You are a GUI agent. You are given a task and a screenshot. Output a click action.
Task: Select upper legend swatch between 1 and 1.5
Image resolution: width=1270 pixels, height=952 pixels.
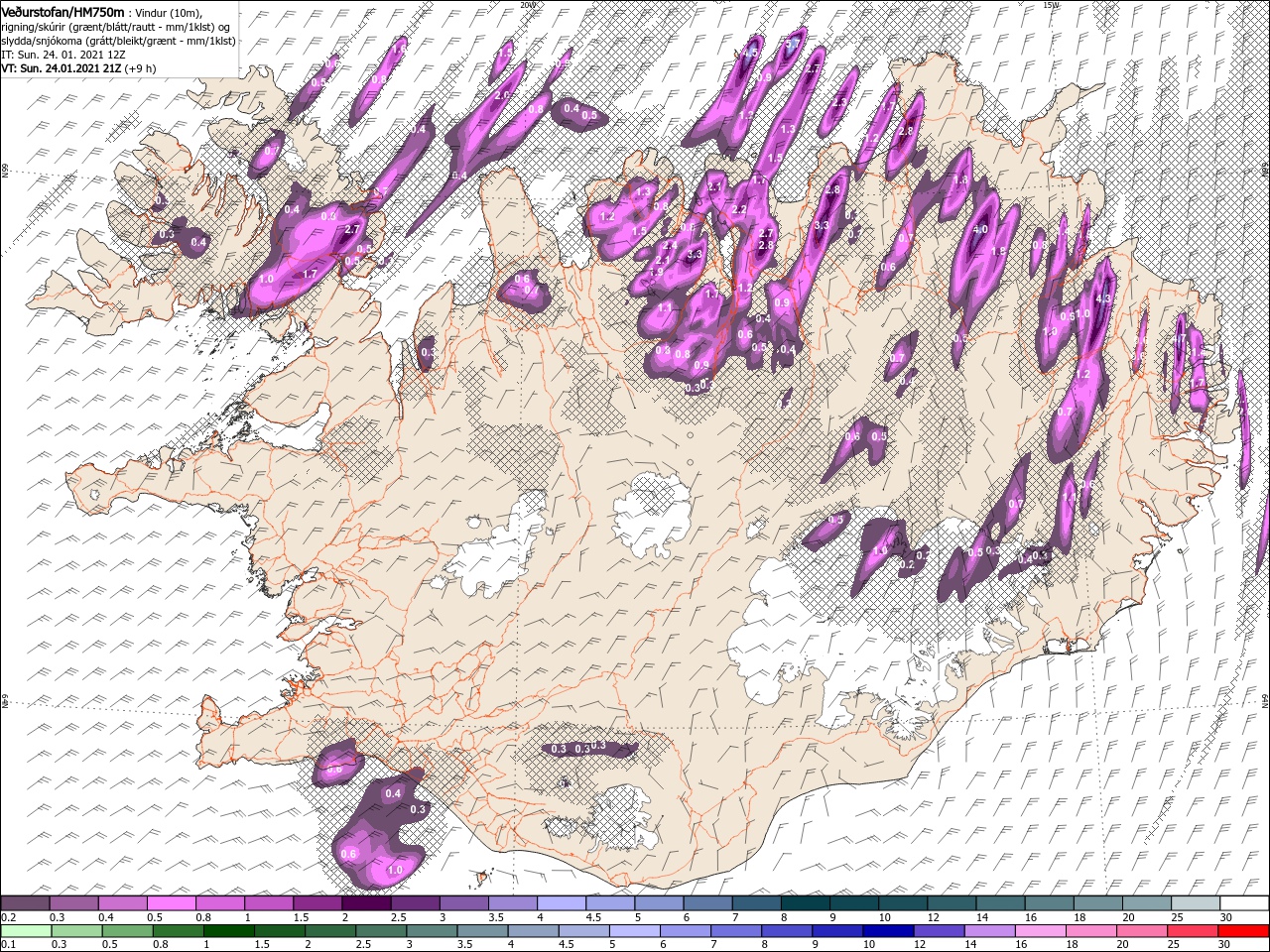[268, 903]
